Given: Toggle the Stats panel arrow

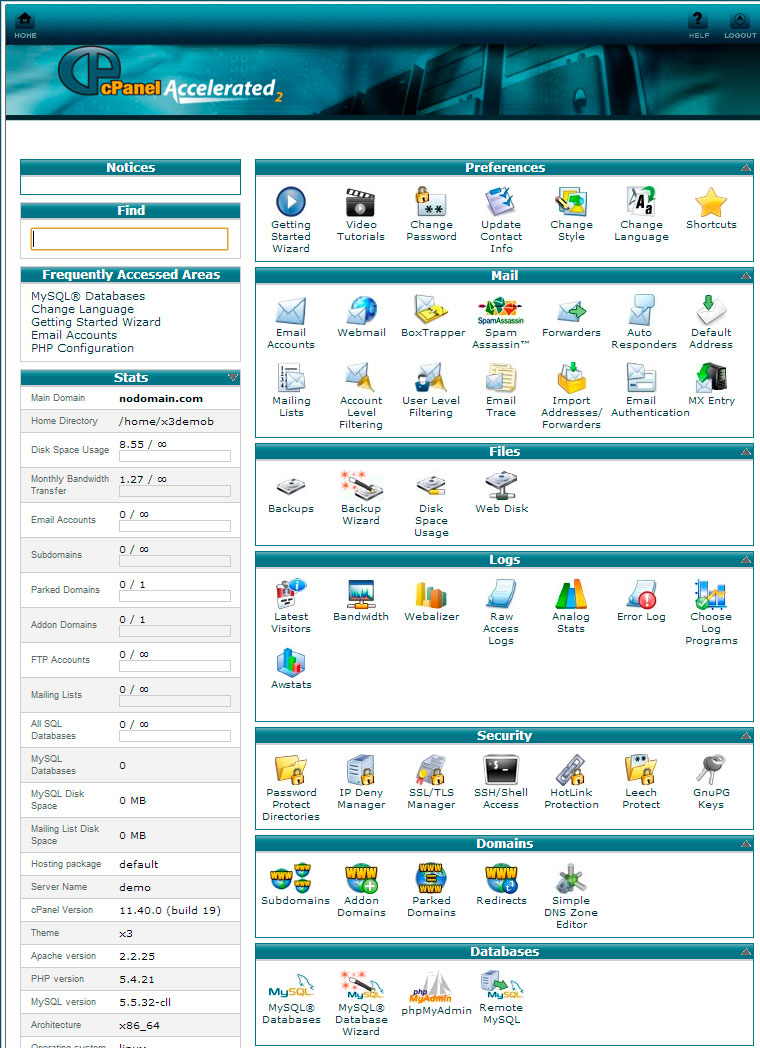Looking at the screenshot, I should [x=232, y=378].
